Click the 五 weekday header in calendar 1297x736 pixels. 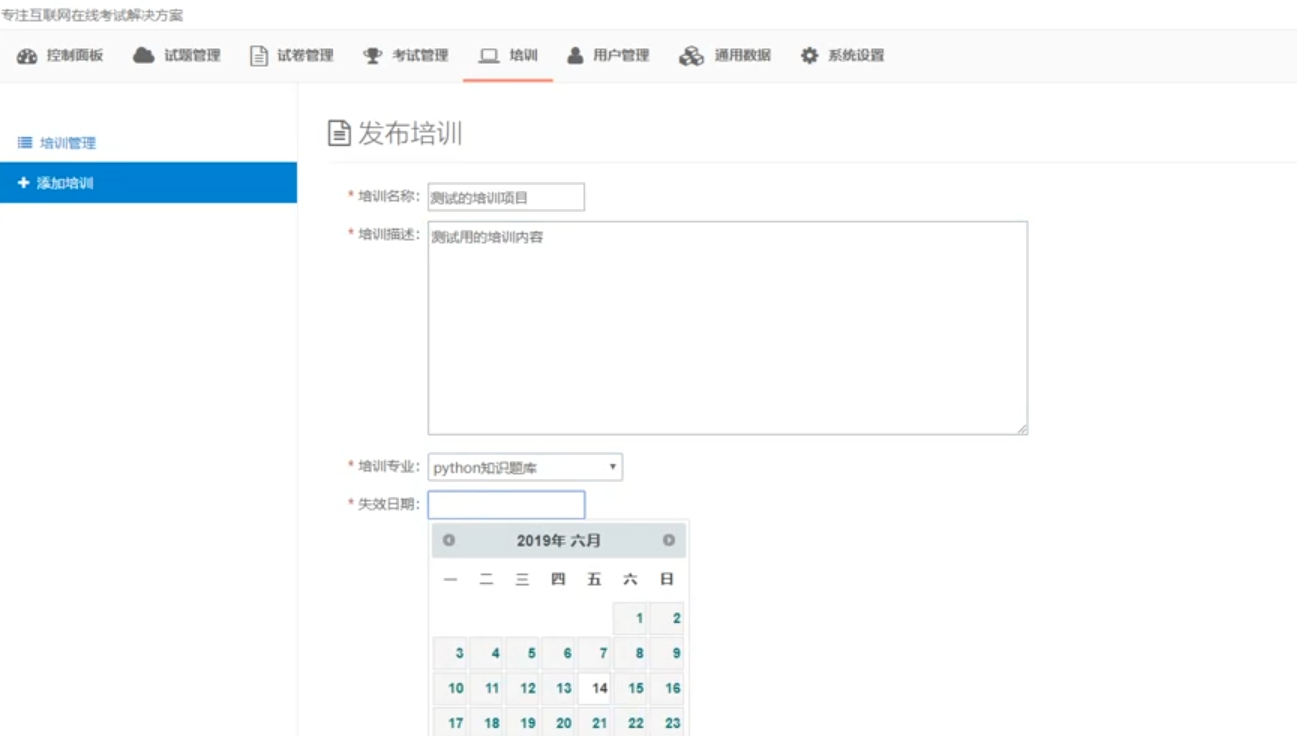(595, 579)
